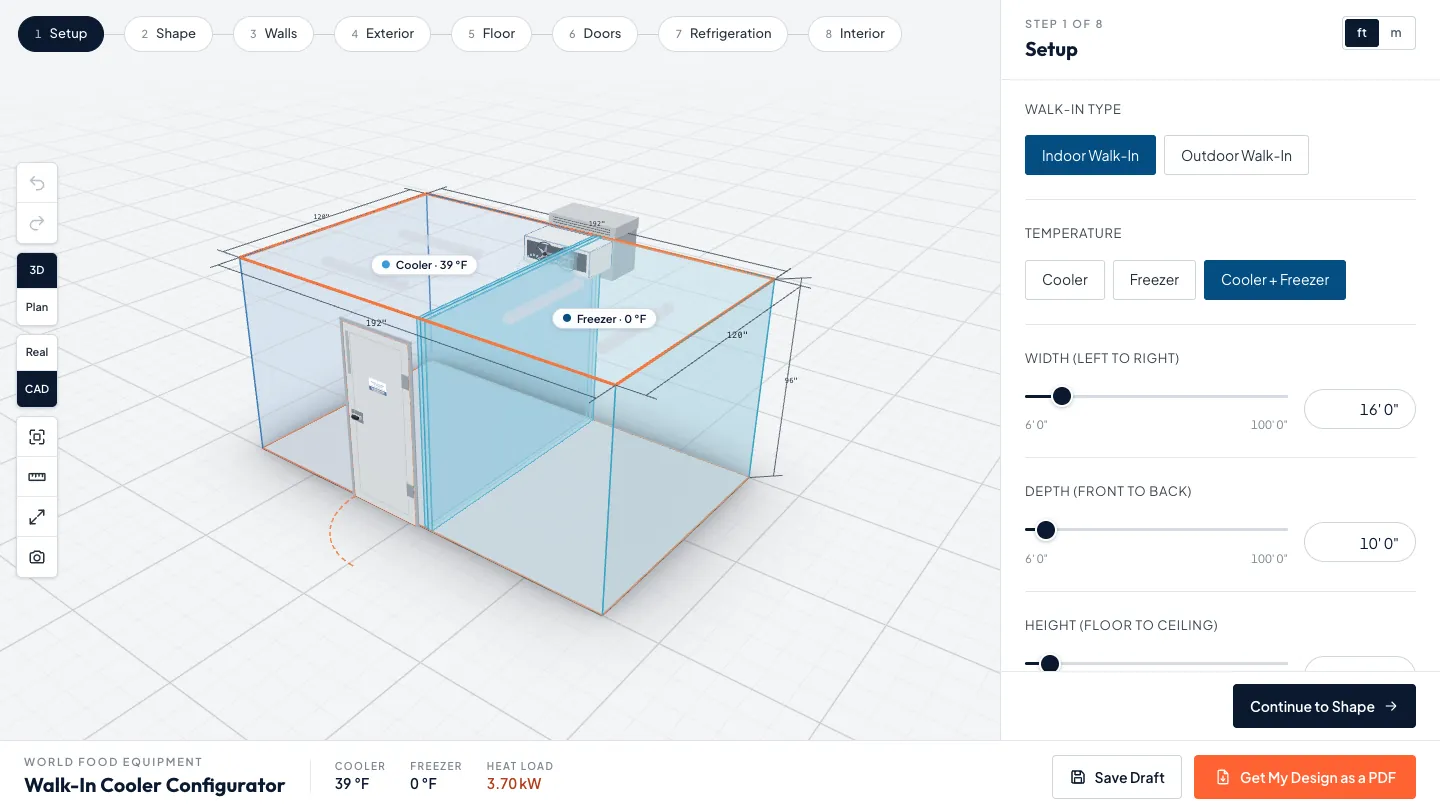
Task: Go to step 7 Refrigeration
Action: pyautogui.click(x=723, y=33)
